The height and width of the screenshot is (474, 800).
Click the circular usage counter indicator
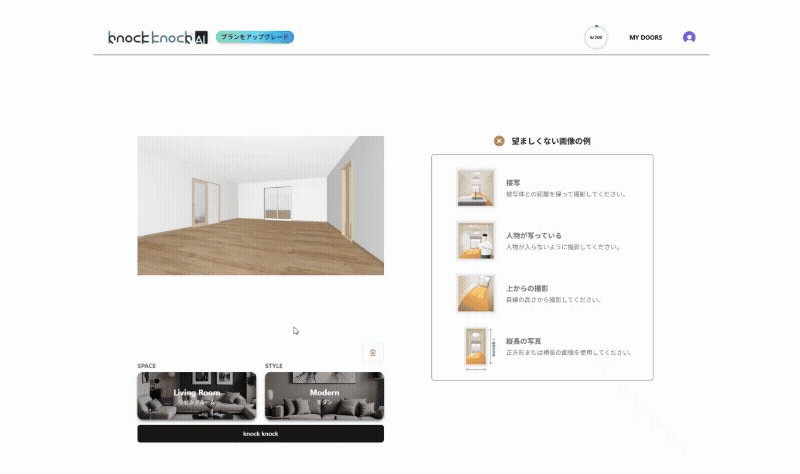pos(595,37)
